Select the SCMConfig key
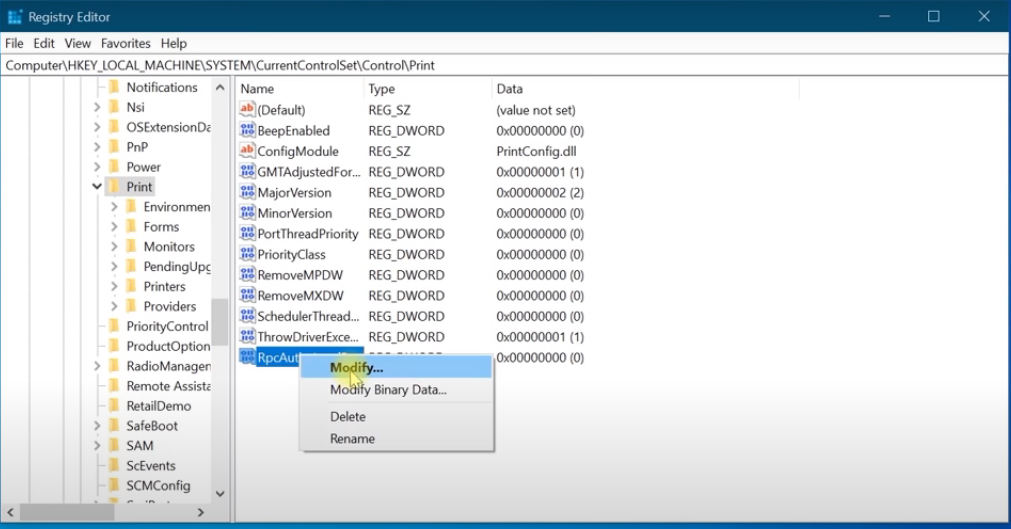Image resolution: width=1011 pixels, height=529 pixels. 158,486
